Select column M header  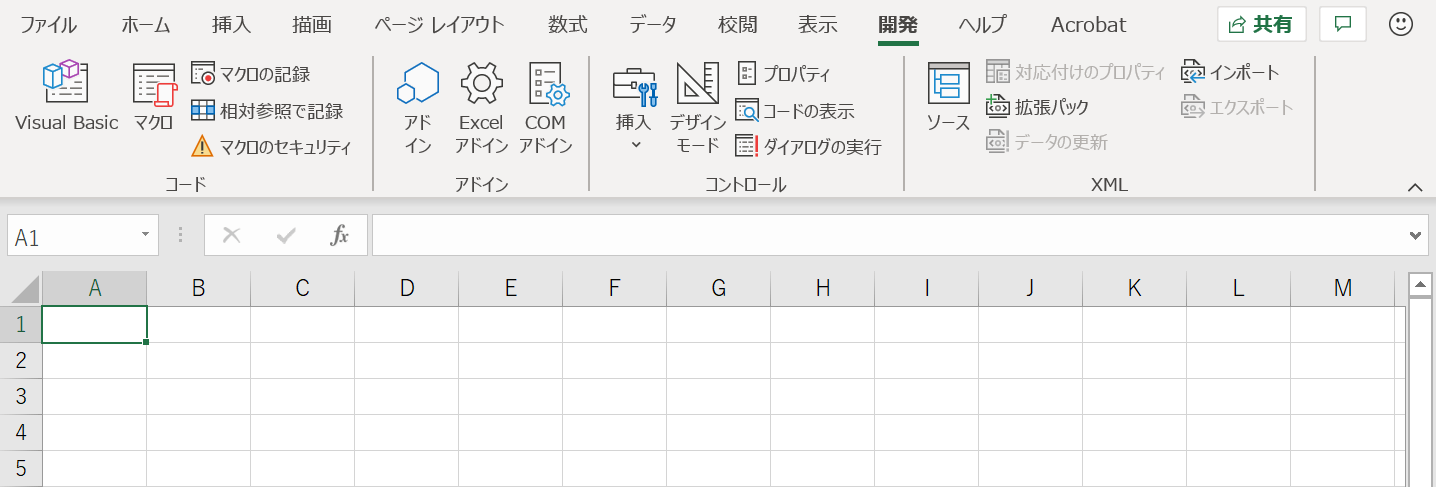(1343, 288)
